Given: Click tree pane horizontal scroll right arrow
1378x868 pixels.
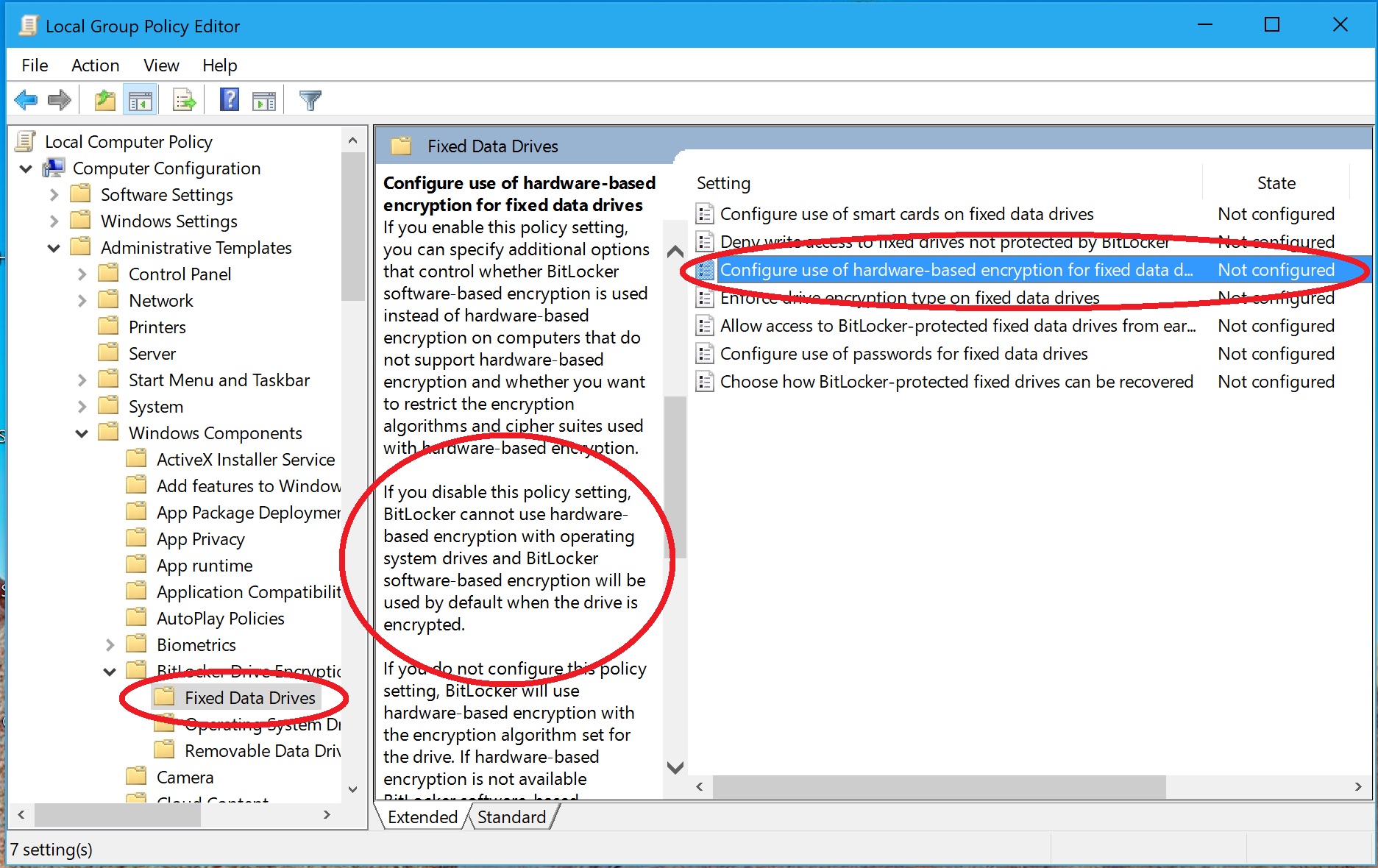Looking at the screenshot, I should click(x=327, y=814).
